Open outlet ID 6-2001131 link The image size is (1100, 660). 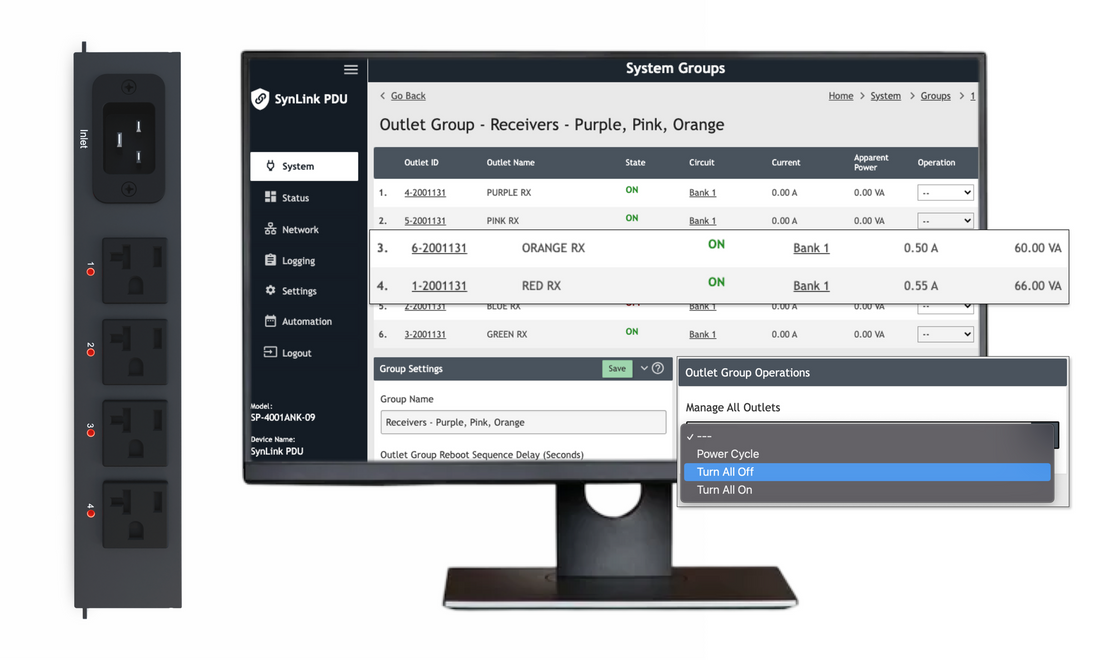439,248
